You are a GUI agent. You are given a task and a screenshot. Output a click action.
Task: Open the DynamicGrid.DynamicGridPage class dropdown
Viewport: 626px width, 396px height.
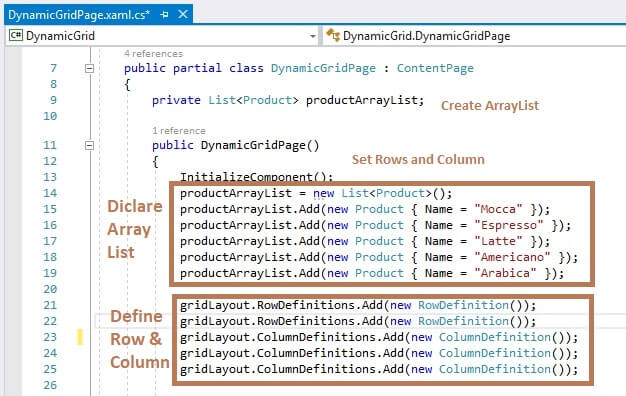coord(475,36)
